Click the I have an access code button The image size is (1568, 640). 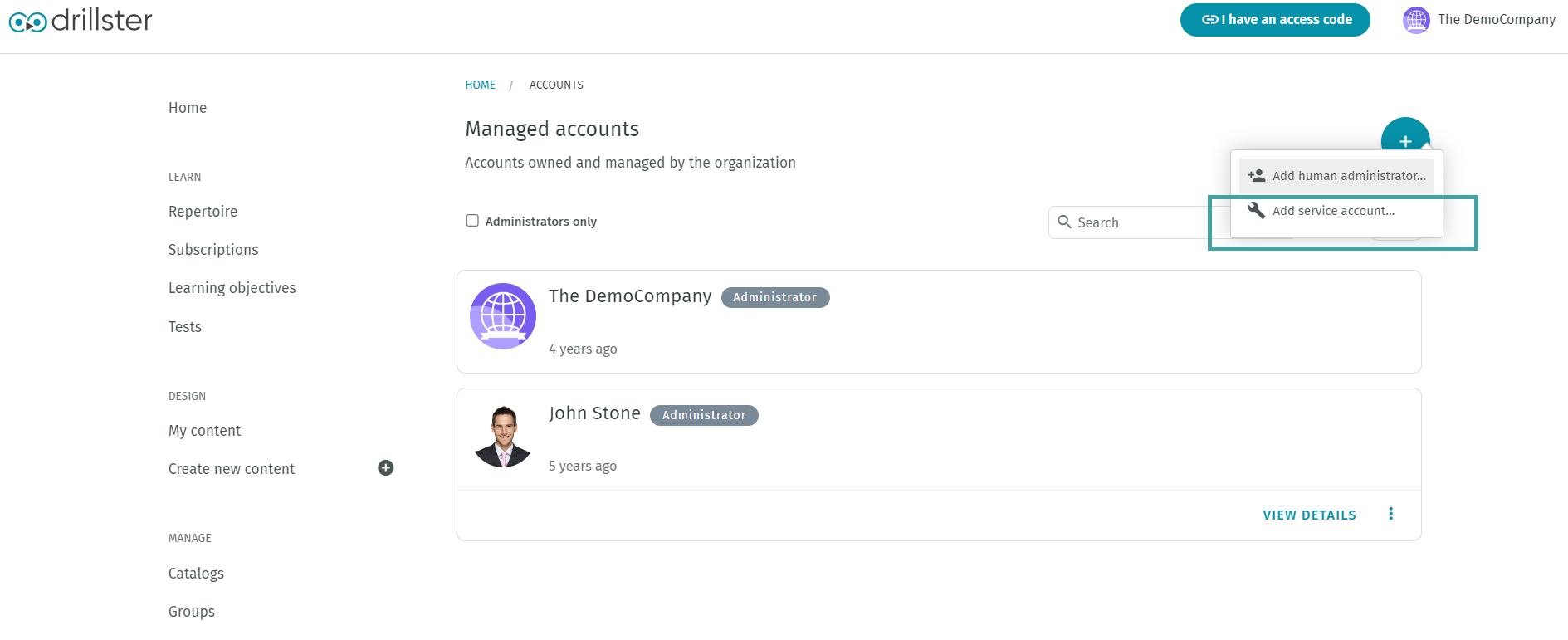click(x=1275, y=20)
